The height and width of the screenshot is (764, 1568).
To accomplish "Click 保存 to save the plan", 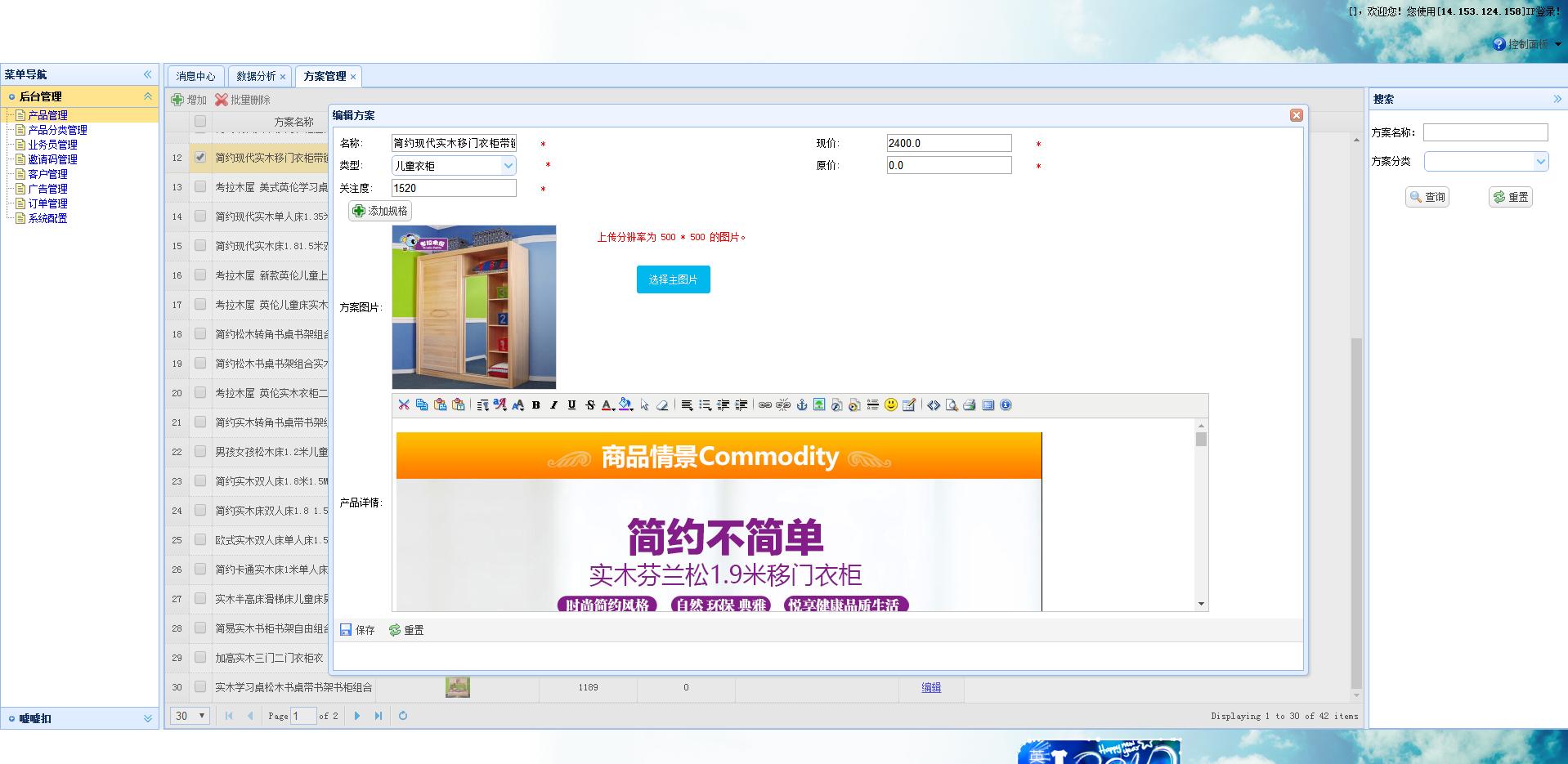I will [357, 630].
